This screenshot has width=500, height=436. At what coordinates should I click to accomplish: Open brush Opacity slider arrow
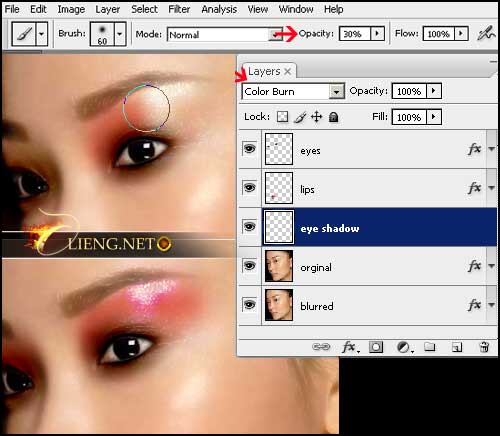377,33
